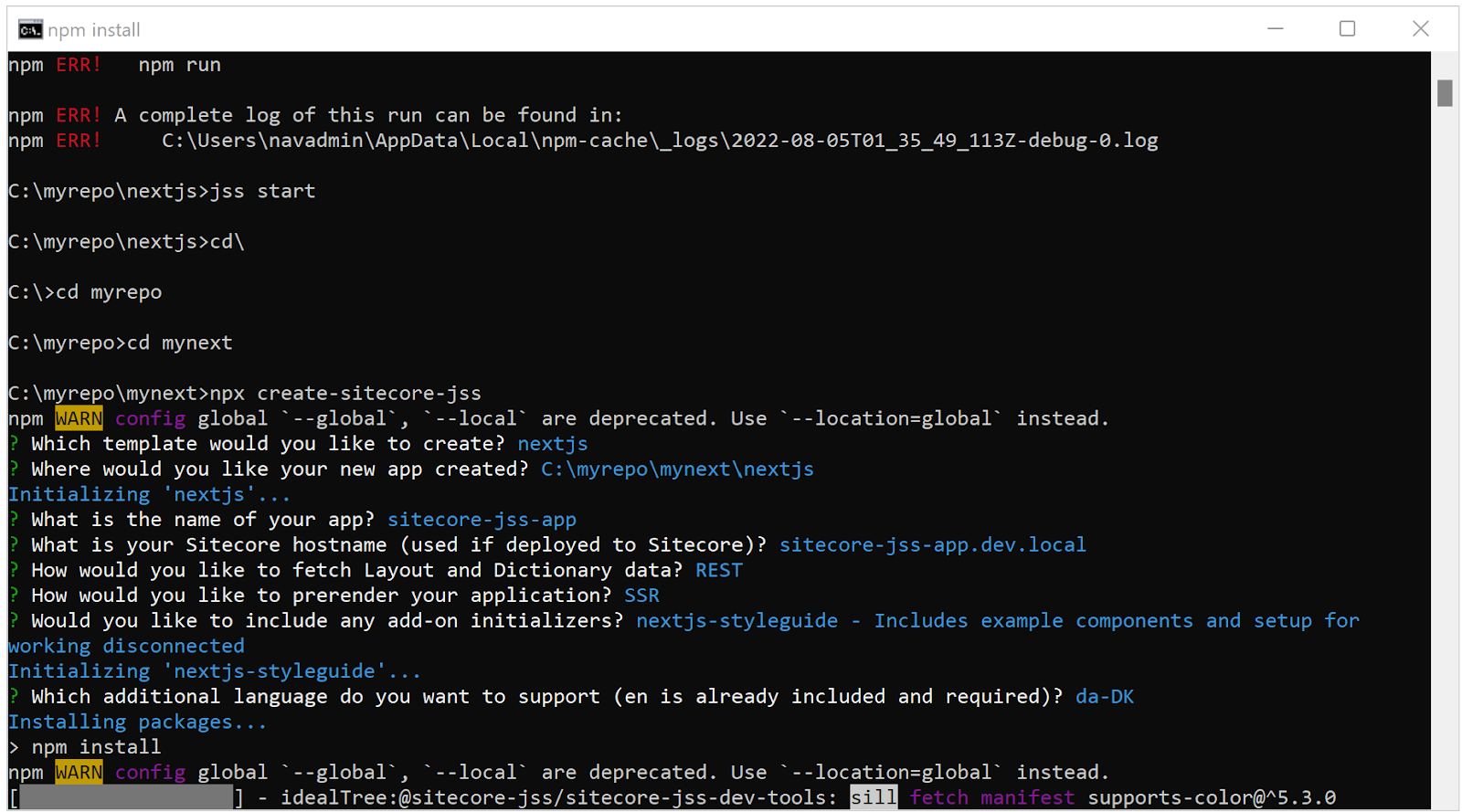Click the 'C:\myrepo\nextjs>cd\' command line

(x=126, y=242)
